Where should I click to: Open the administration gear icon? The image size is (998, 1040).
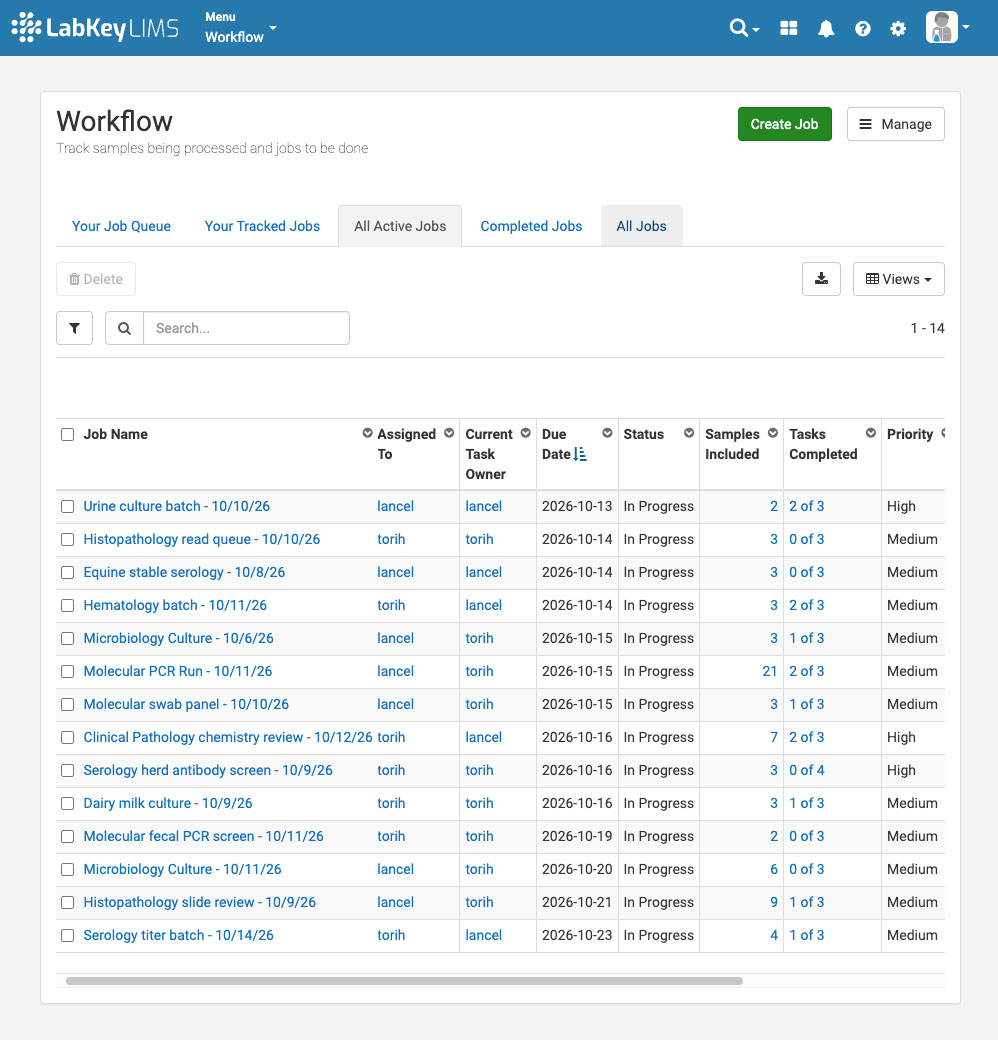point(898,29)
